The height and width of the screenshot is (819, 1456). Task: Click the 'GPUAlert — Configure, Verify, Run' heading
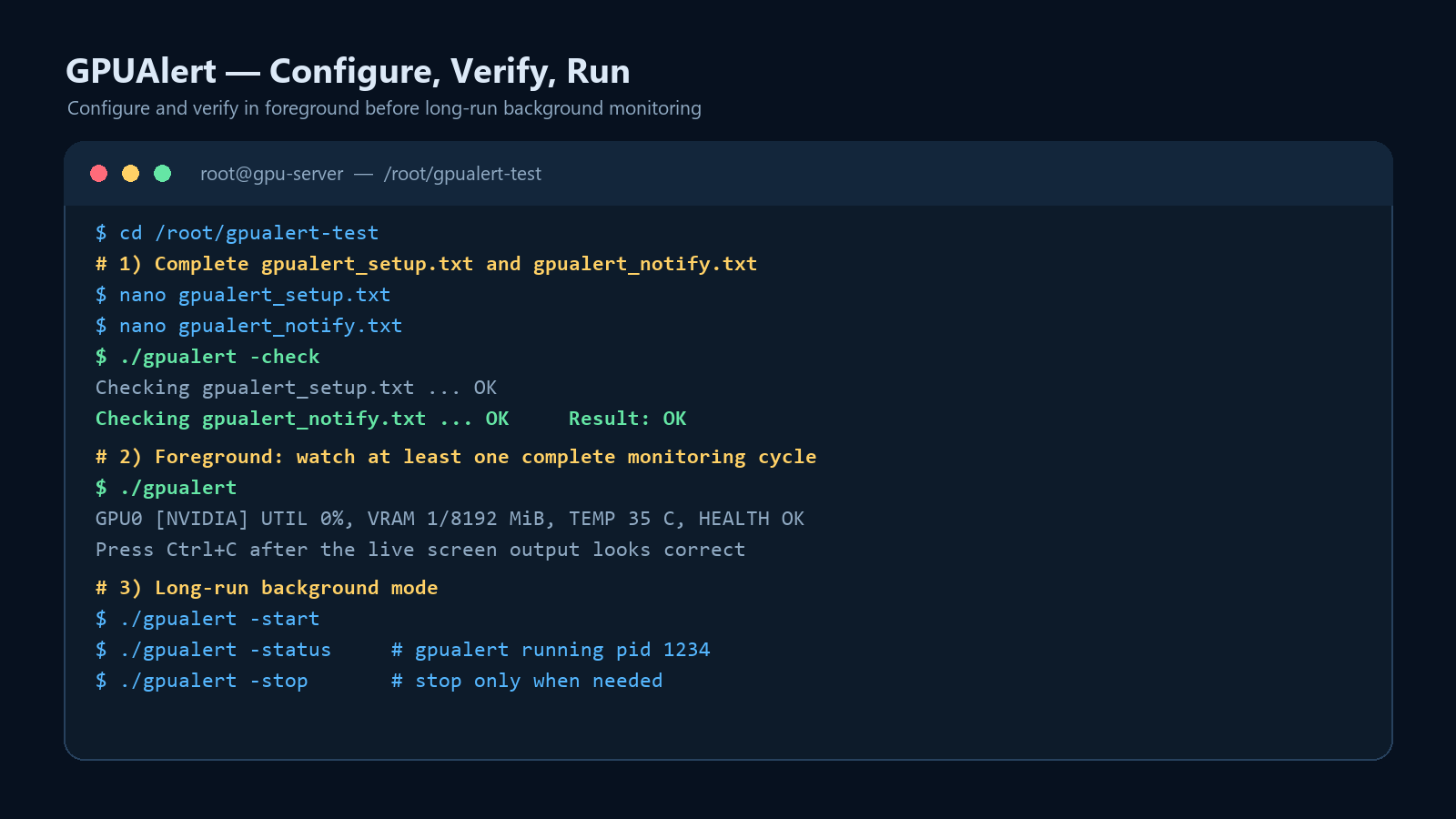pyautogui.click(x=348, y=71)
